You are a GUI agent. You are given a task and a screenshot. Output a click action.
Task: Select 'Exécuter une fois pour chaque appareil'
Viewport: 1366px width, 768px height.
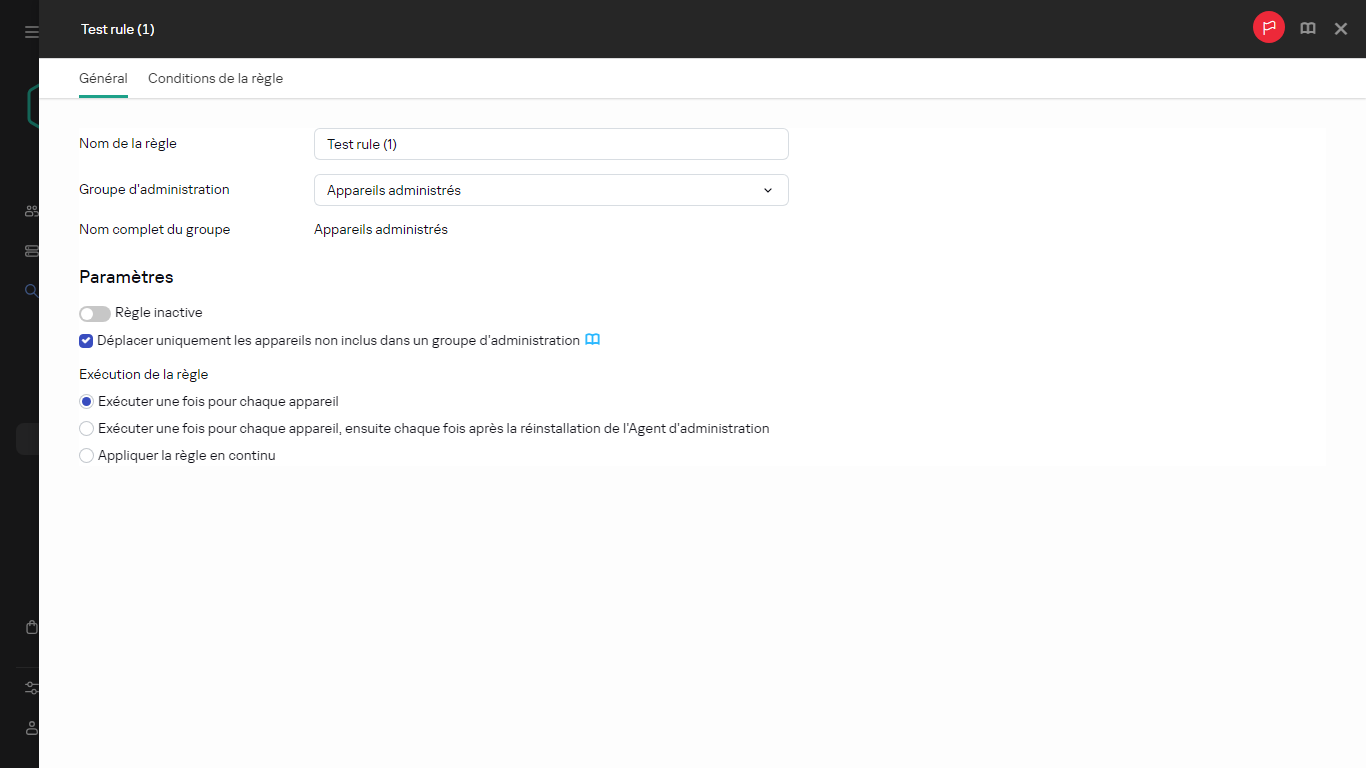point(87,402)
